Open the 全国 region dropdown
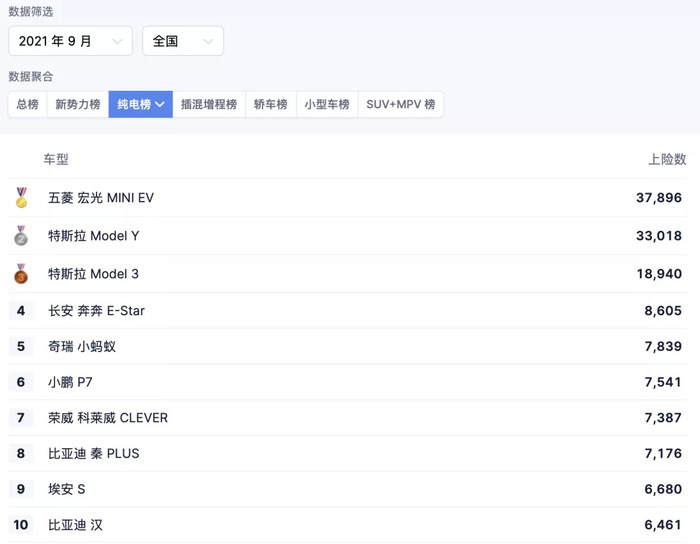 (183, 41)
